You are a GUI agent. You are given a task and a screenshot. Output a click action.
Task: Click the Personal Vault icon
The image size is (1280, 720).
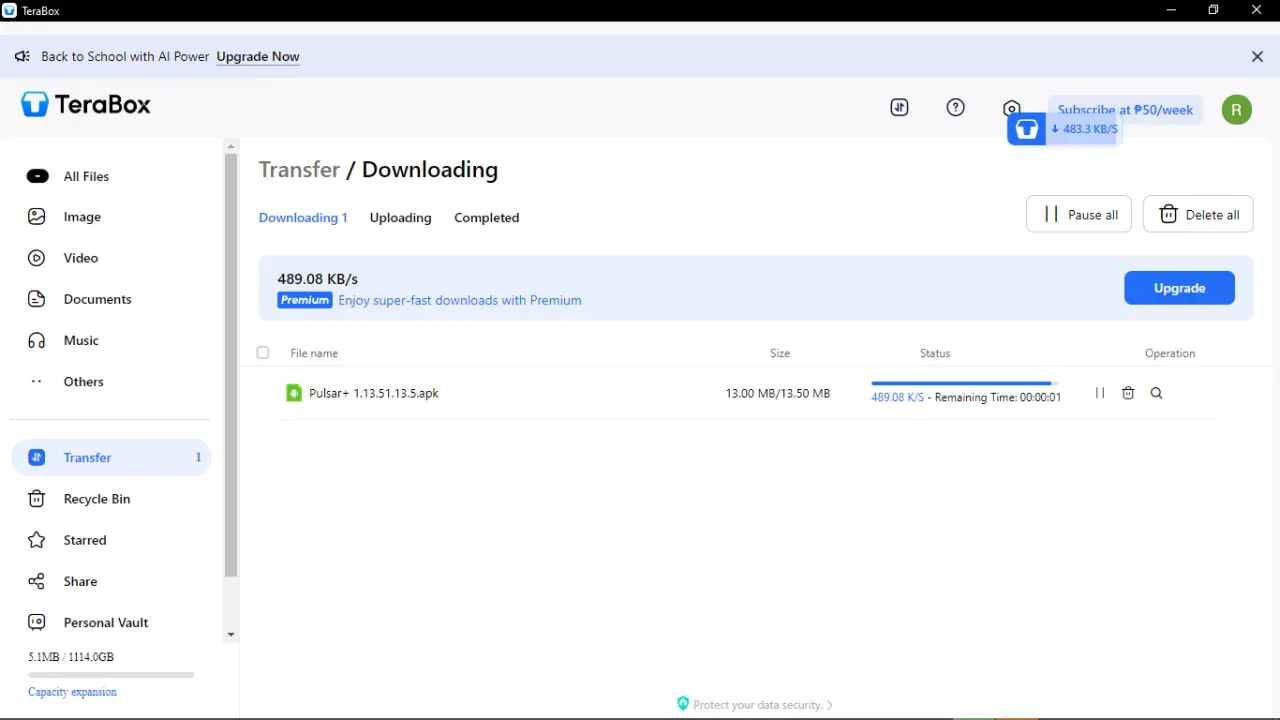click(x=37, y=622)
